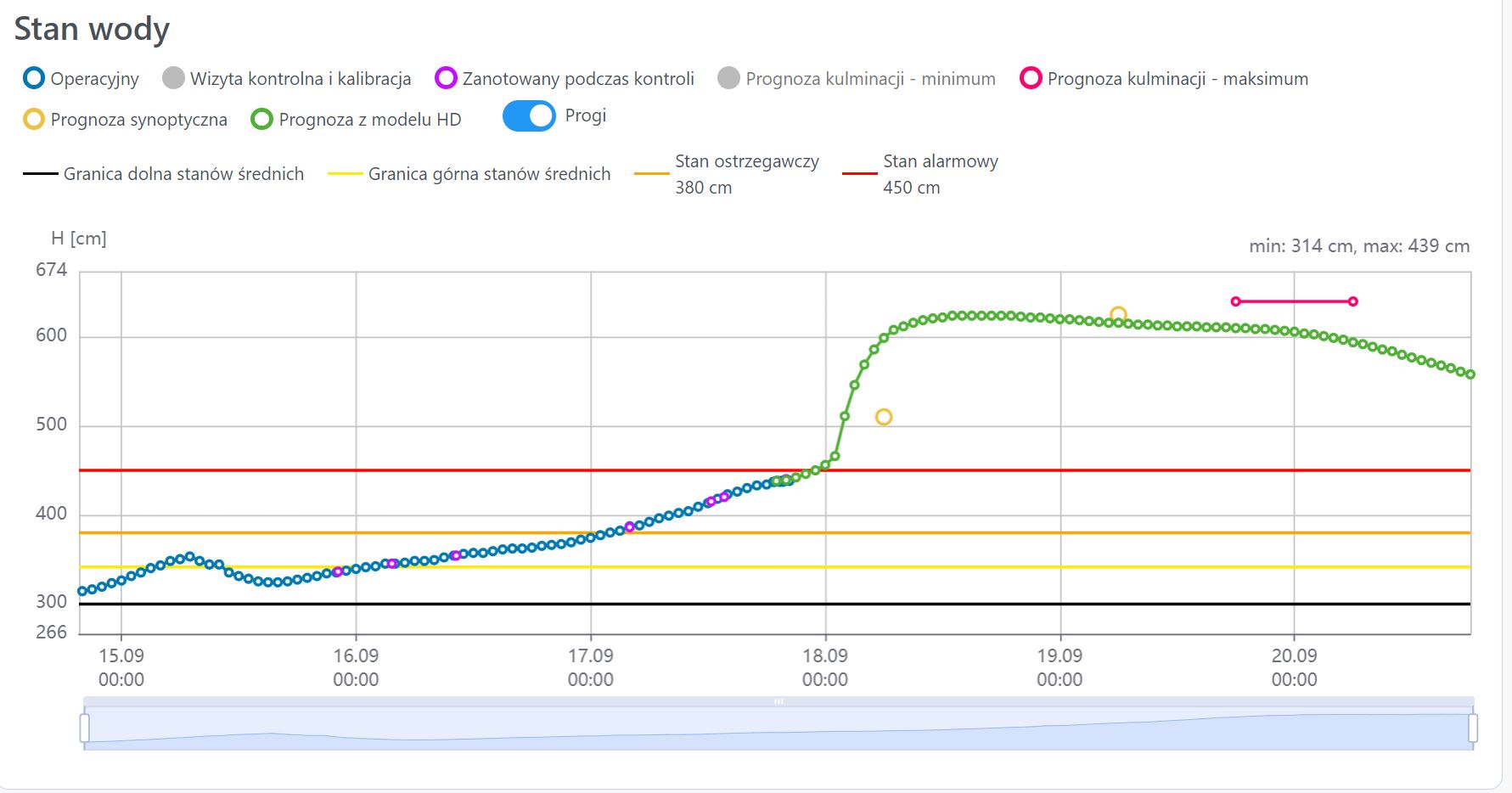Click the right end of pink culmination forecast line
1512x793 pixels.
click(1353, 301)
